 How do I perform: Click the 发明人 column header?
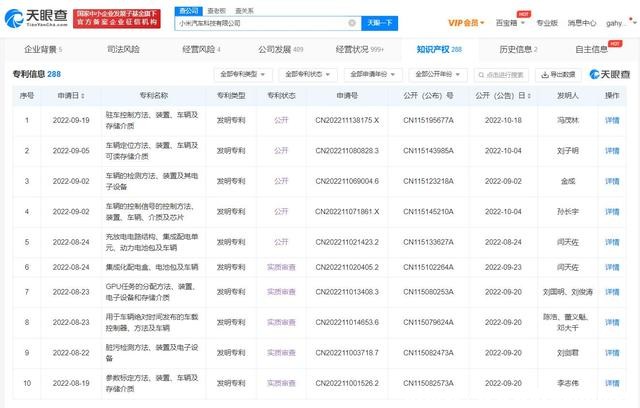click(568, 95)
